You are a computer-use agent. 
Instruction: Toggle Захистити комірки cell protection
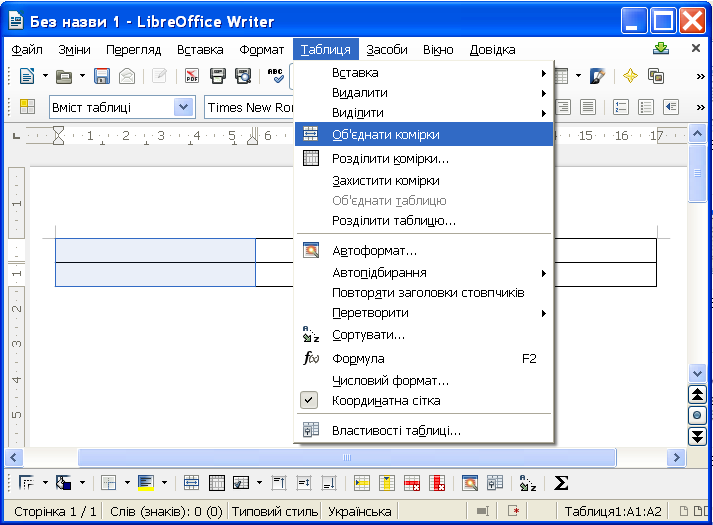(x=386, y=181)
